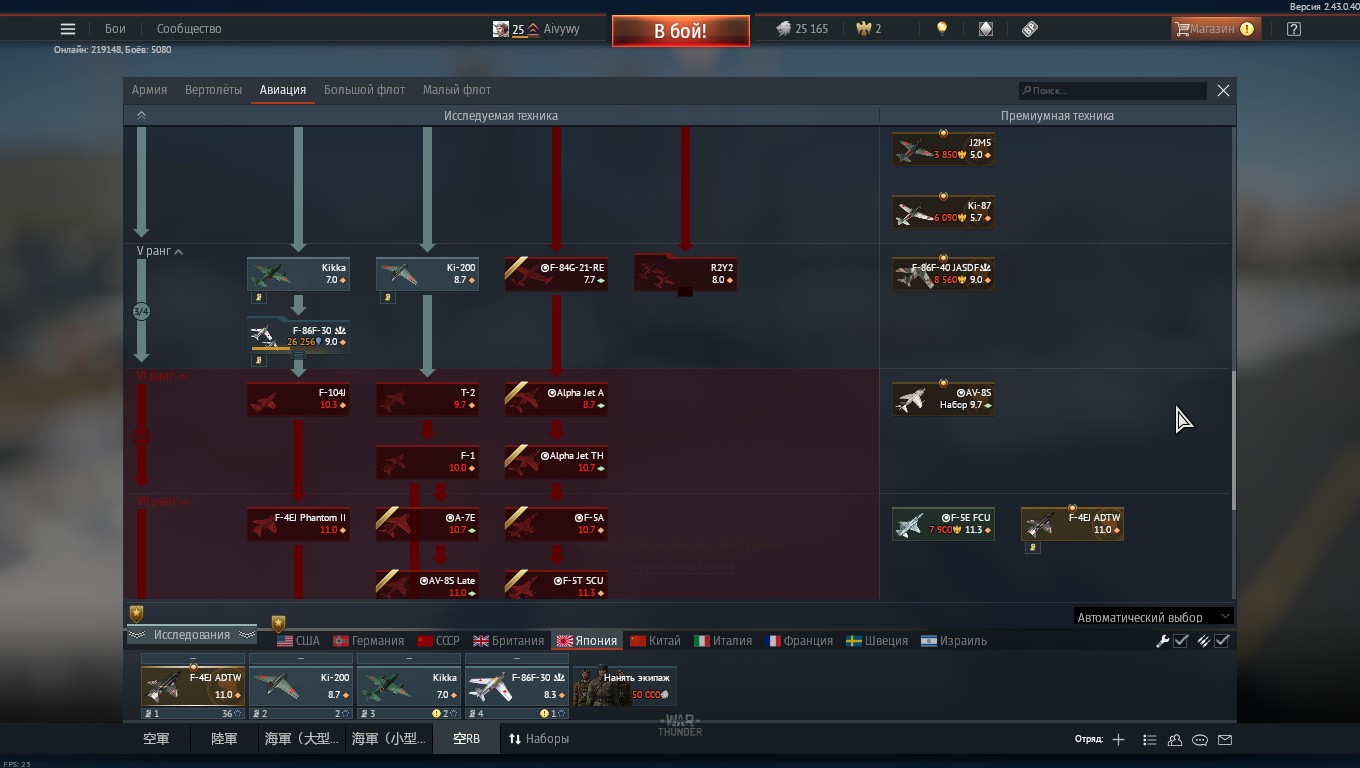Click the golden eagles balance icon

click(x=864, y=29)
